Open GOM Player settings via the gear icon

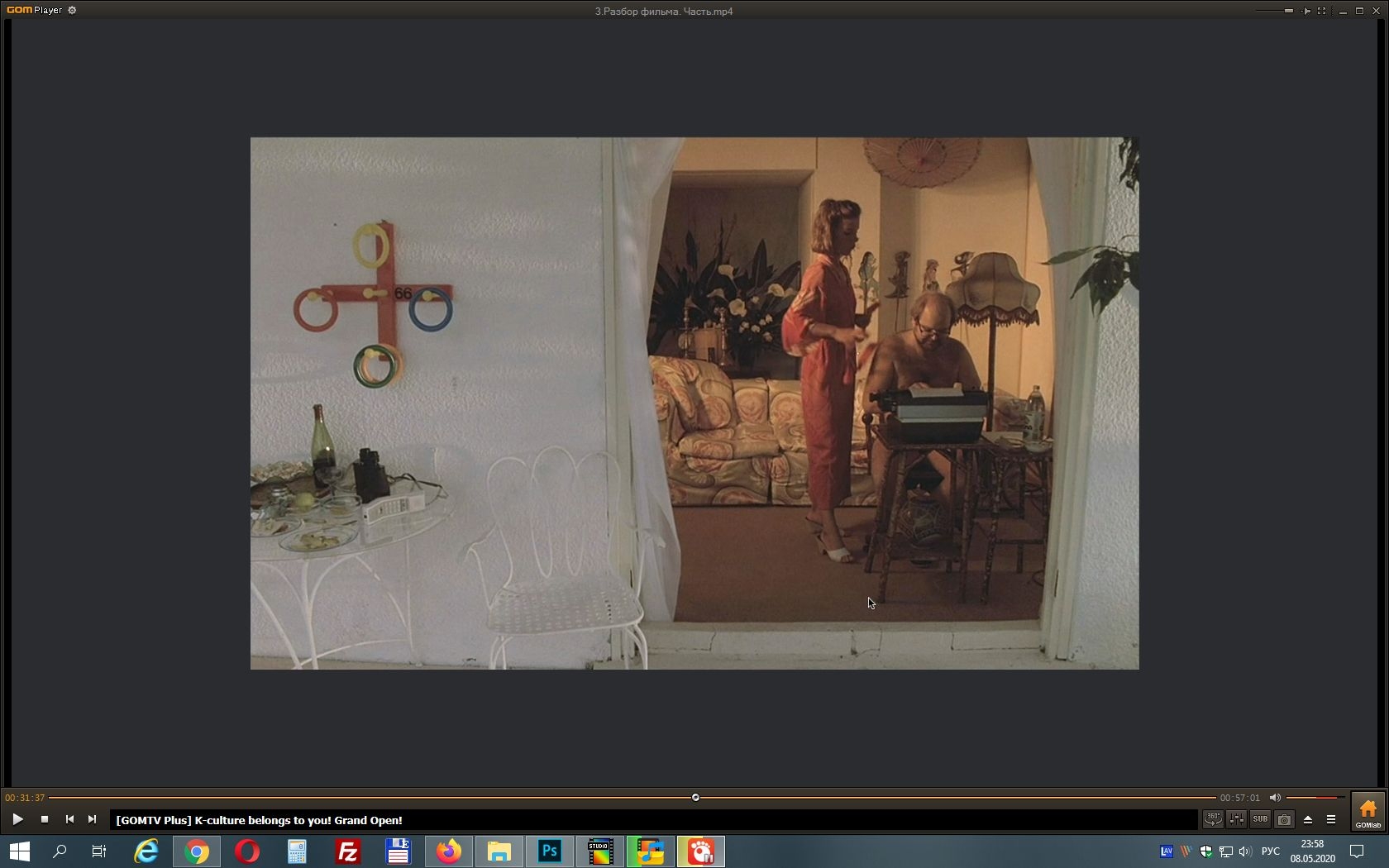tap(72, 11)
